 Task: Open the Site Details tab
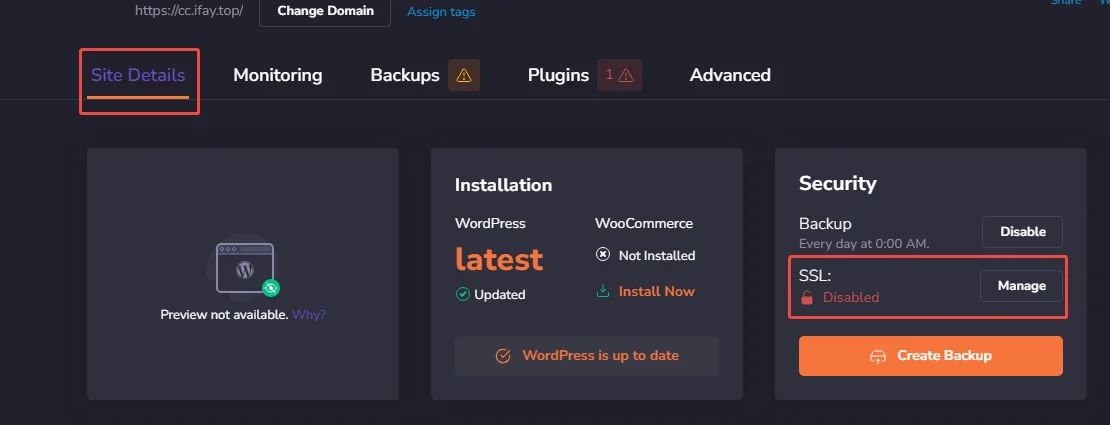click(138, 75)
